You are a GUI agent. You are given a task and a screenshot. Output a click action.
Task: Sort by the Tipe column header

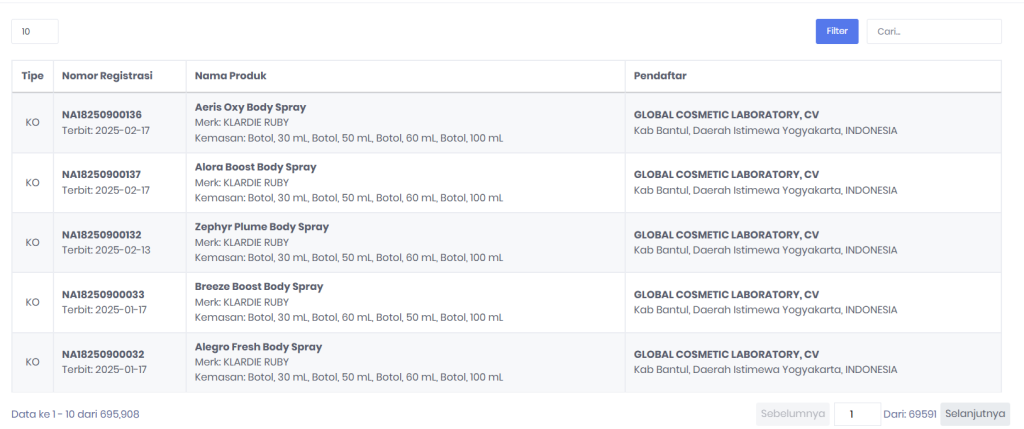pyautogui.click(x=32, y=76)
